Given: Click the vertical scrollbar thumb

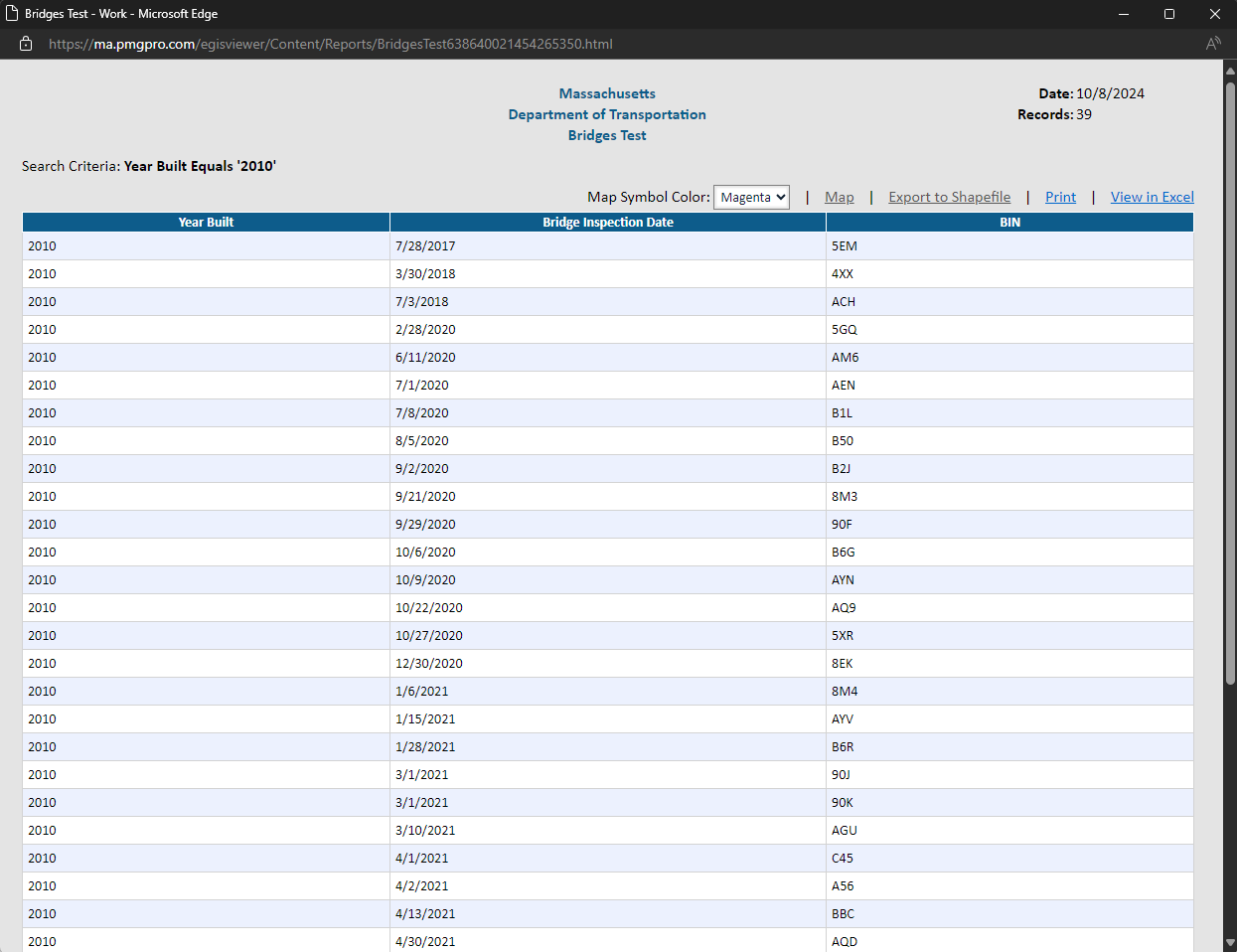Looking at the screenshot, I should coord(1230,383).
